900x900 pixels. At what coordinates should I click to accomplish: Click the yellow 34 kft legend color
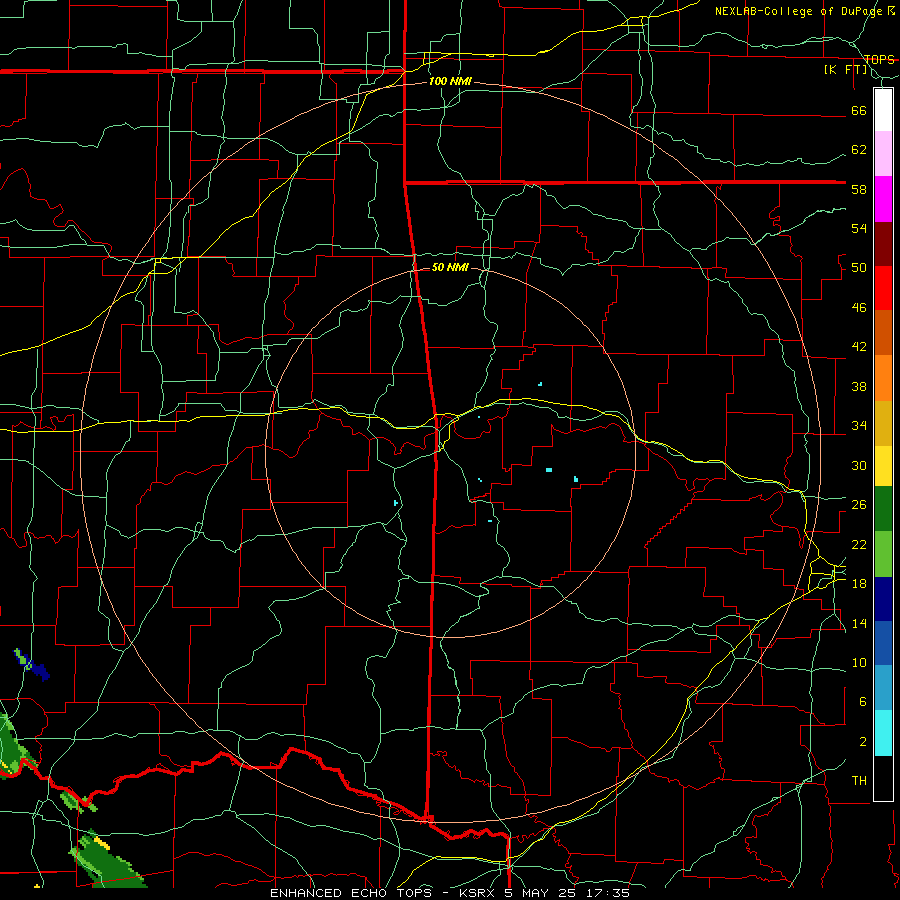click(883, 465)
